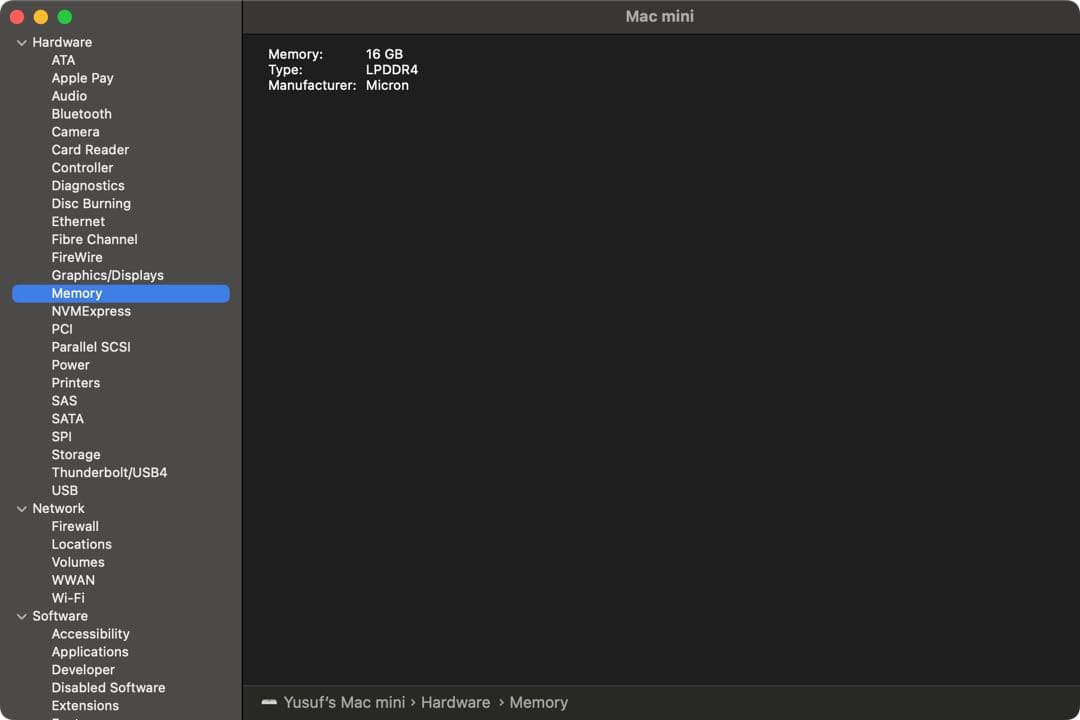Screen dimensions: 1080x720
Task: Choose Thunderbolt/USB4 from Hardware list
Action: point(109,472)
